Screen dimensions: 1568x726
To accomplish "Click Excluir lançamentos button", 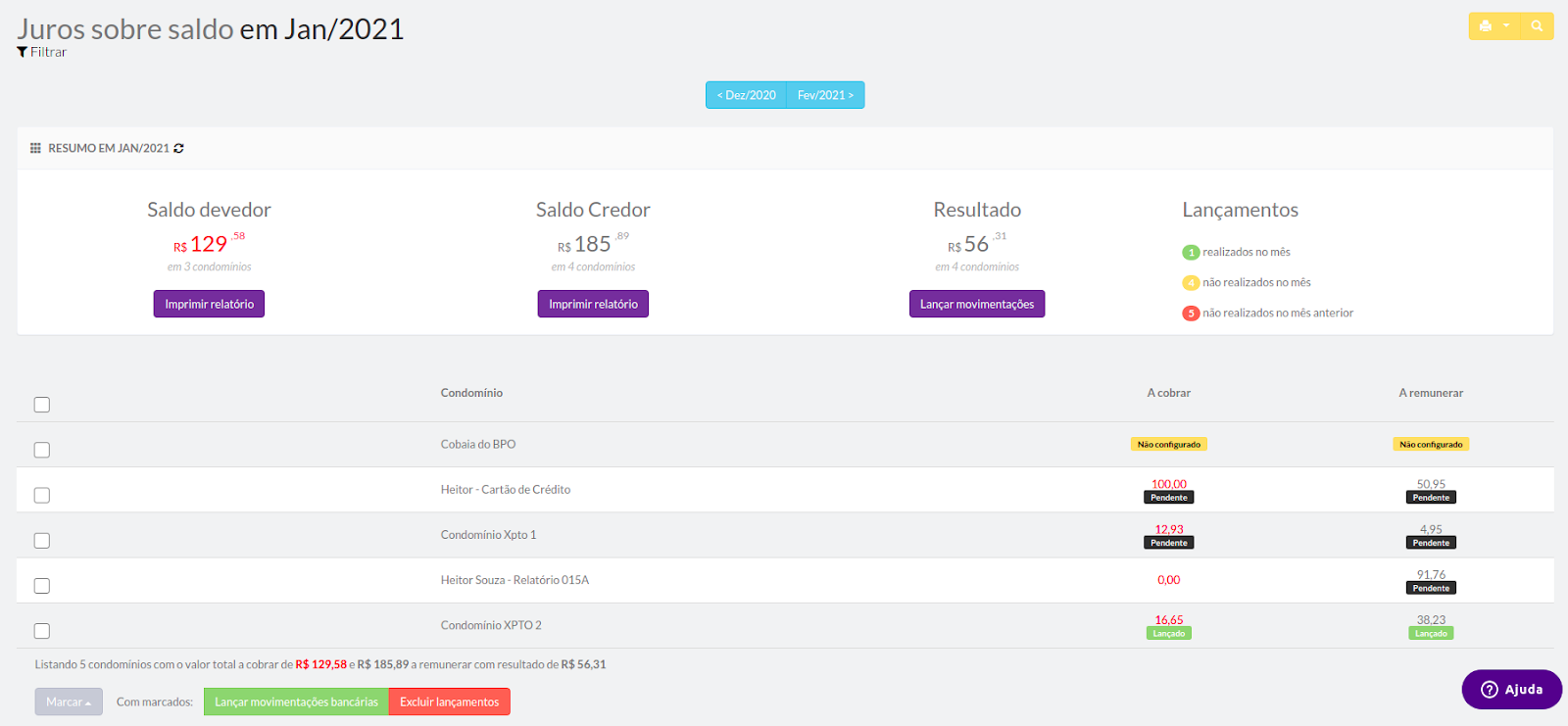I will click(x=450, y=702).
